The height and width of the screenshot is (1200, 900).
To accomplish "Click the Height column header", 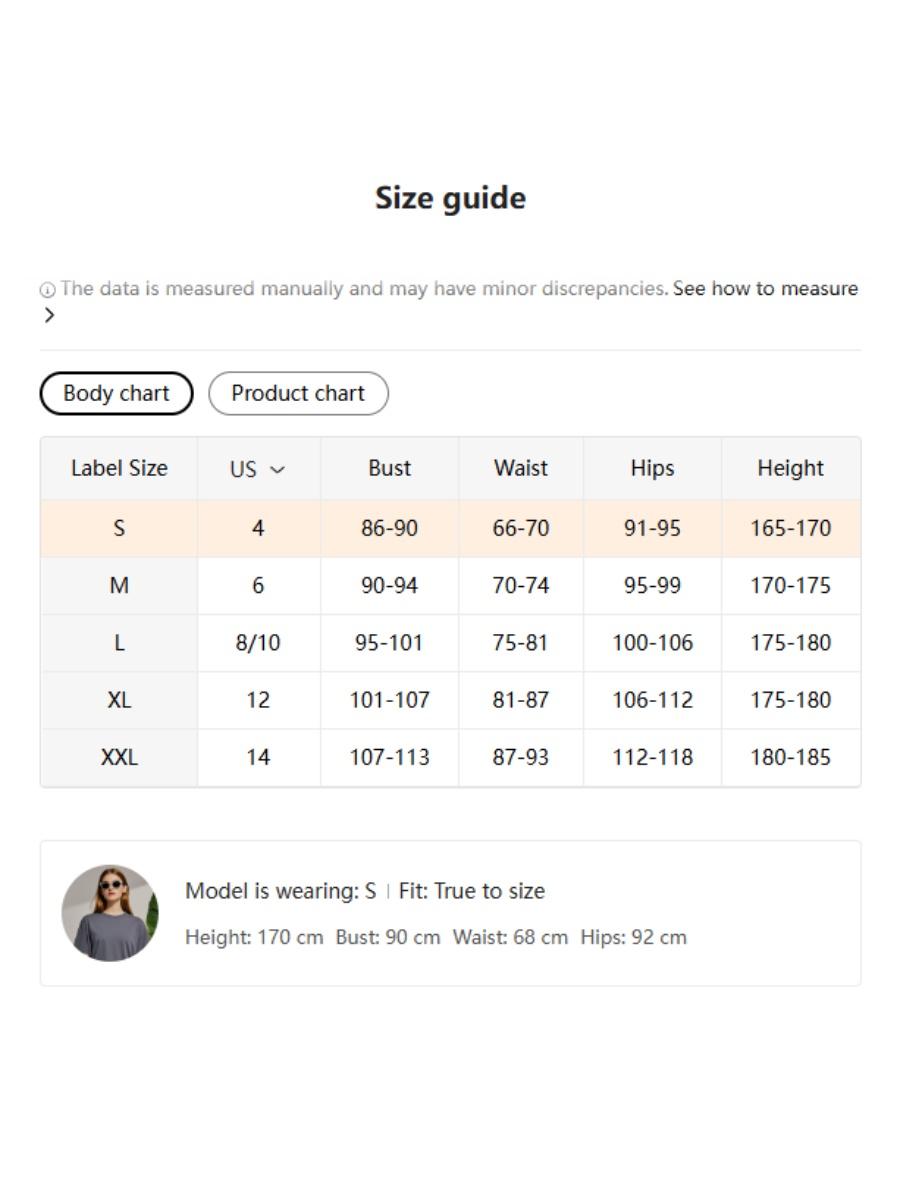I will [790, 468].
